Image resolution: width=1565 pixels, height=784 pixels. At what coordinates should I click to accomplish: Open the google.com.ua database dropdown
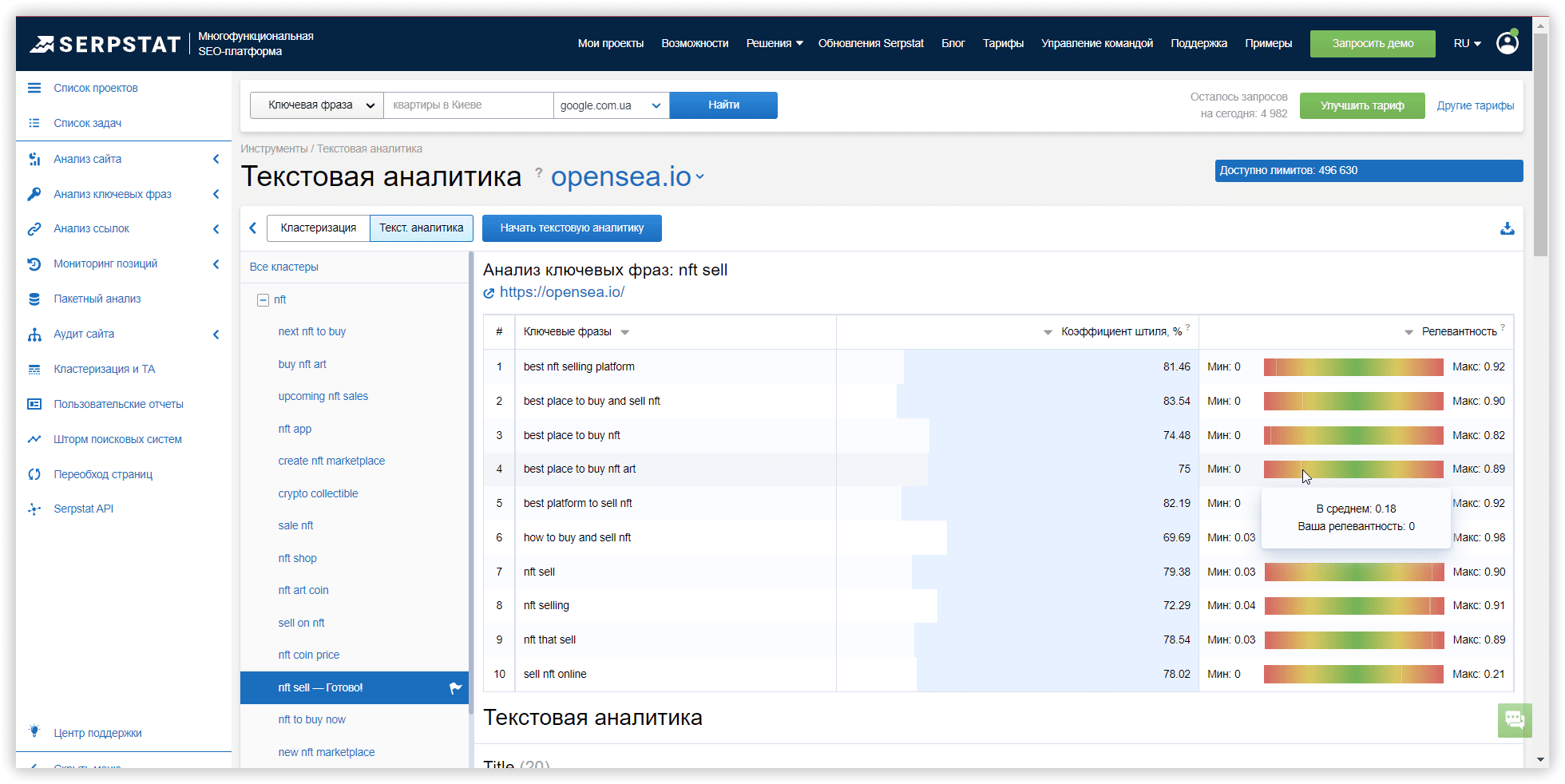[x=611, y=105]
